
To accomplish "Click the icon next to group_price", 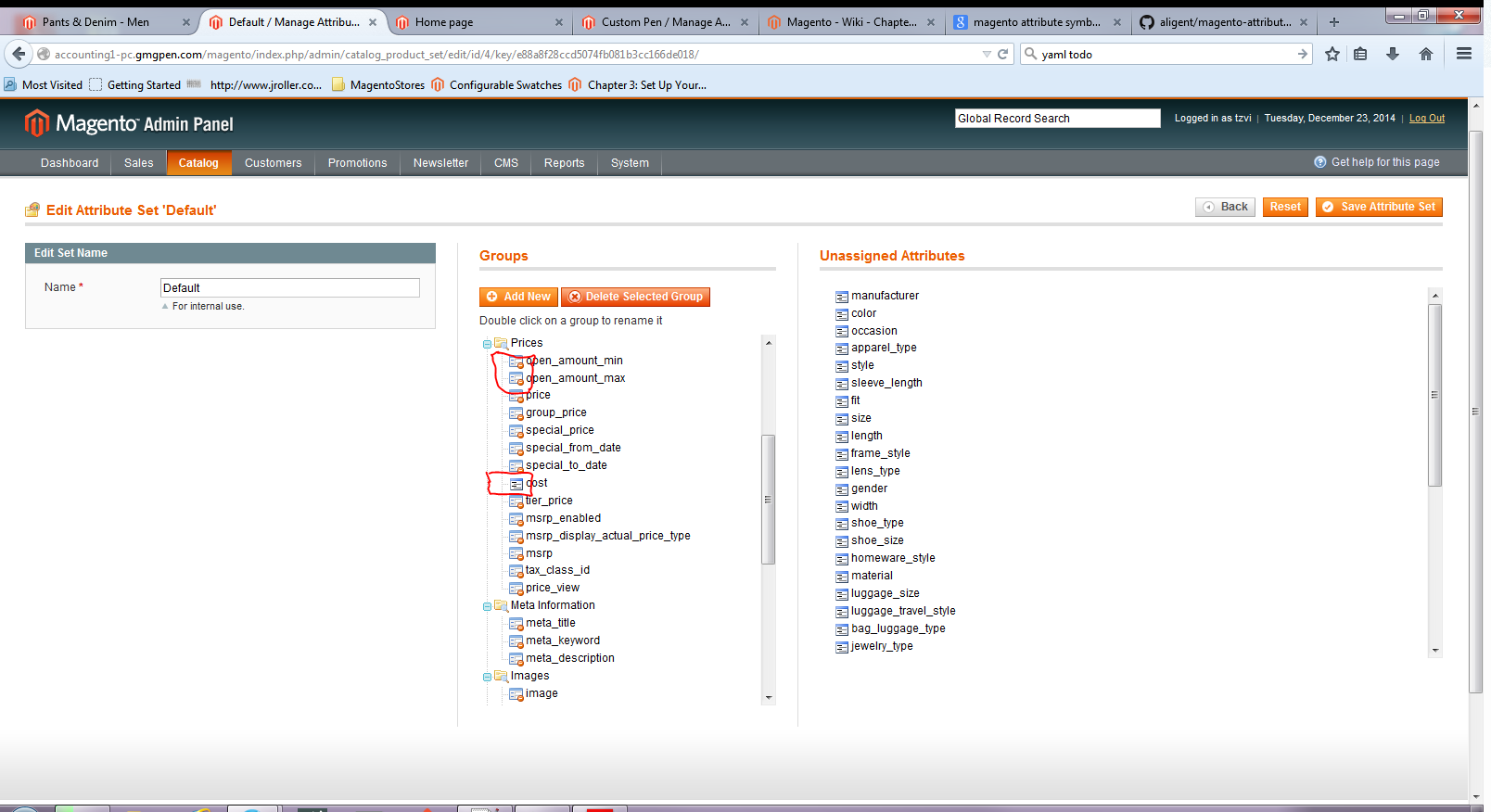I will pos(516,413).
